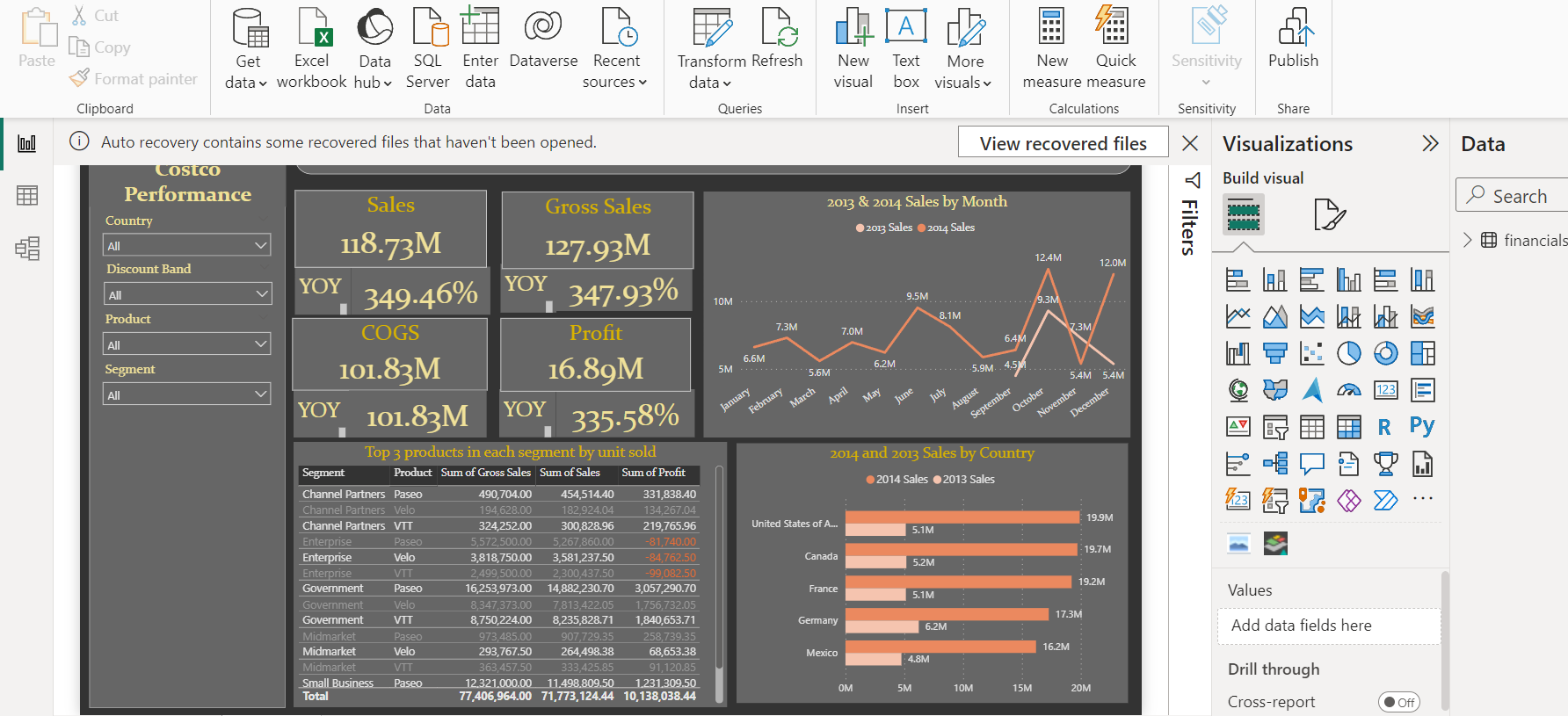Open the Model view sidebar icon
Viewport: 1568px width, 716px height.
(x=27, y=249)
